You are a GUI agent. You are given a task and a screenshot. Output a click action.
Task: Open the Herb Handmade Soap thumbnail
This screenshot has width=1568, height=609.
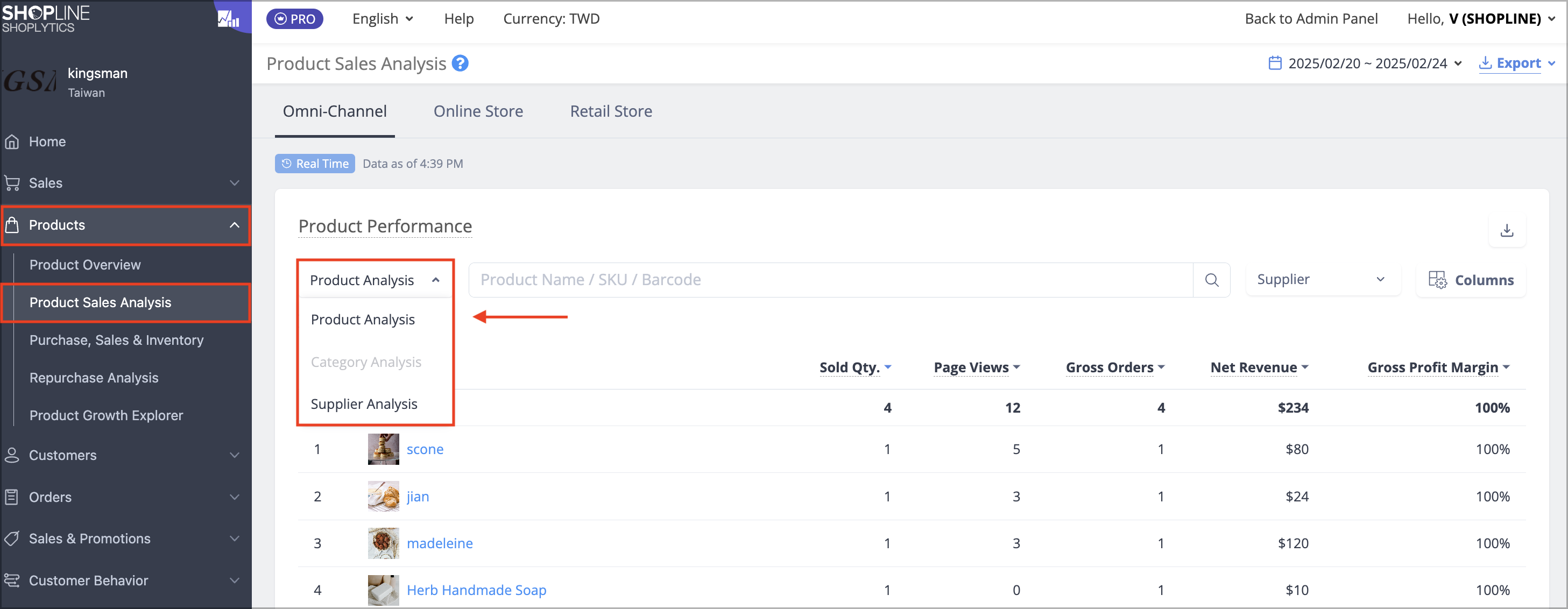[x=384, y=590]
